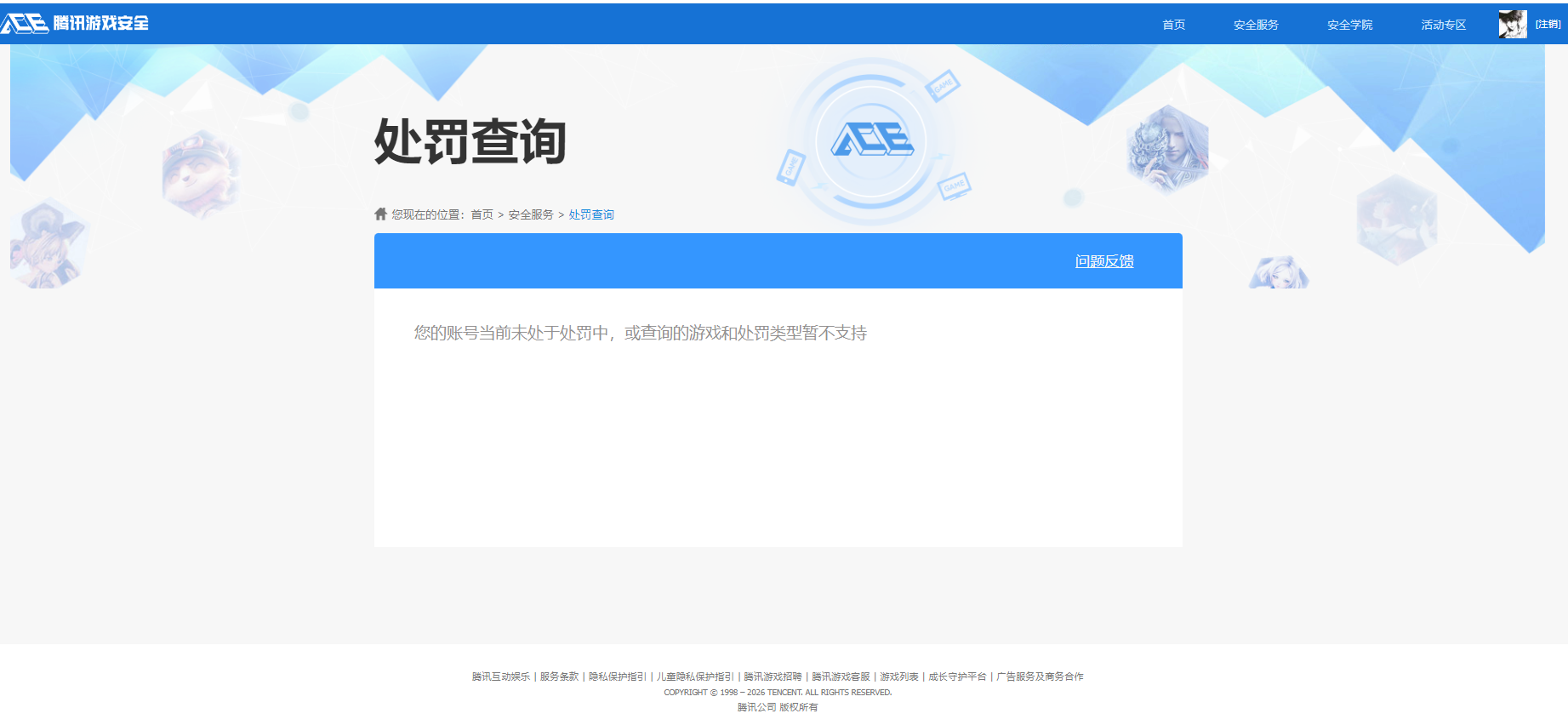Open the 腾讯游戏客服 footer link
The image size is (1568, 725).
point(841,676)
